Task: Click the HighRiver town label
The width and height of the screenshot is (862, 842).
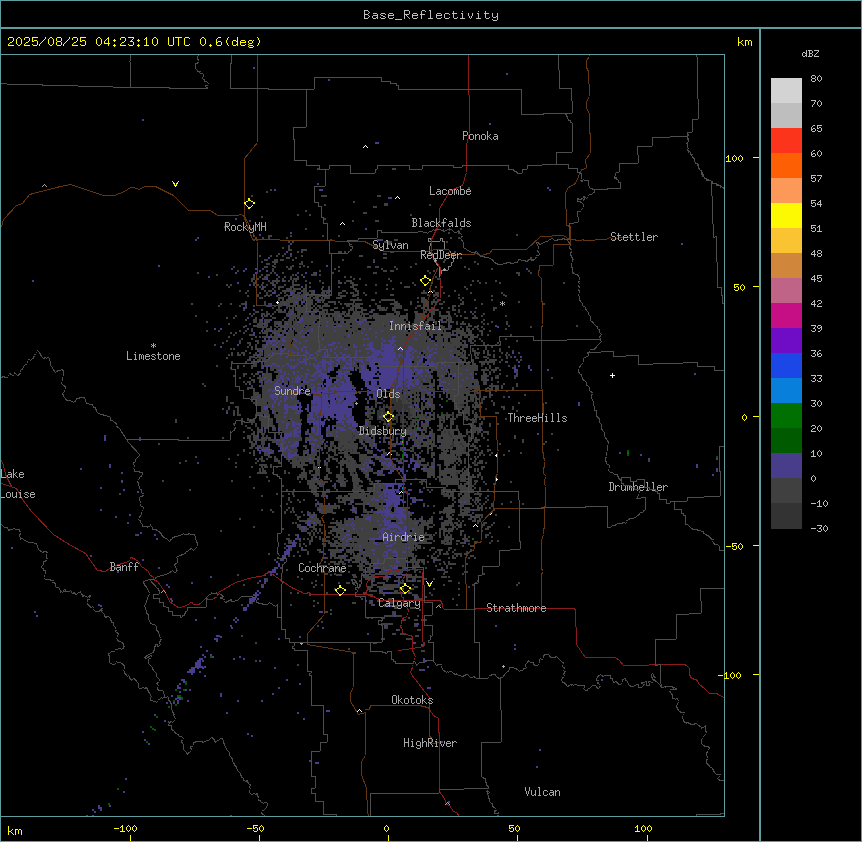Action: pyautogui.click(x=430, y=743)
